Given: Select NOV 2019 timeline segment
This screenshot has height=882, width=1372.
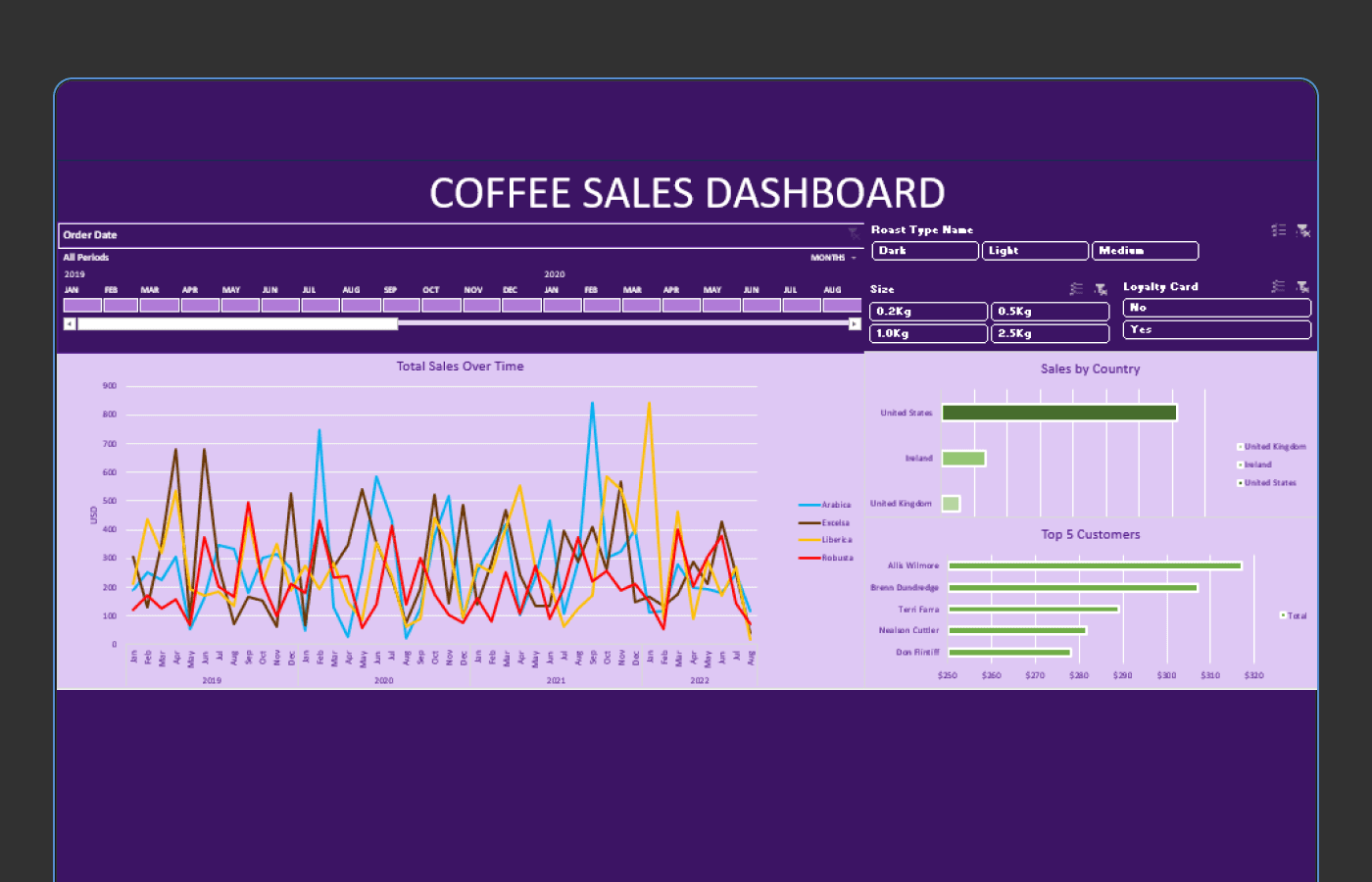Looking at the screenshot, I should 481,305.
